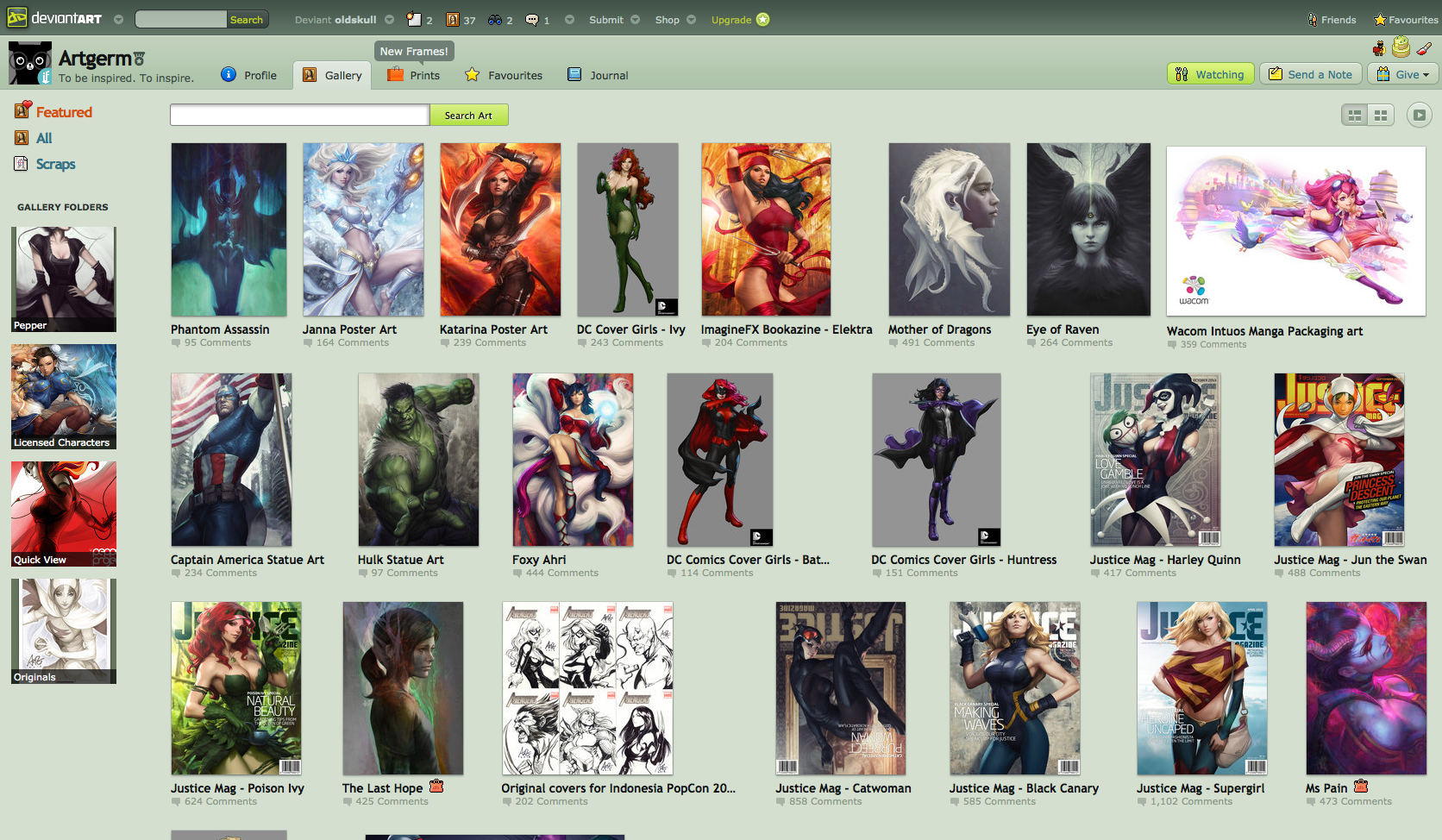1442x840 pixels.
Task: Open the top-bar Favourites star
Action: (x=1380, y=19)
